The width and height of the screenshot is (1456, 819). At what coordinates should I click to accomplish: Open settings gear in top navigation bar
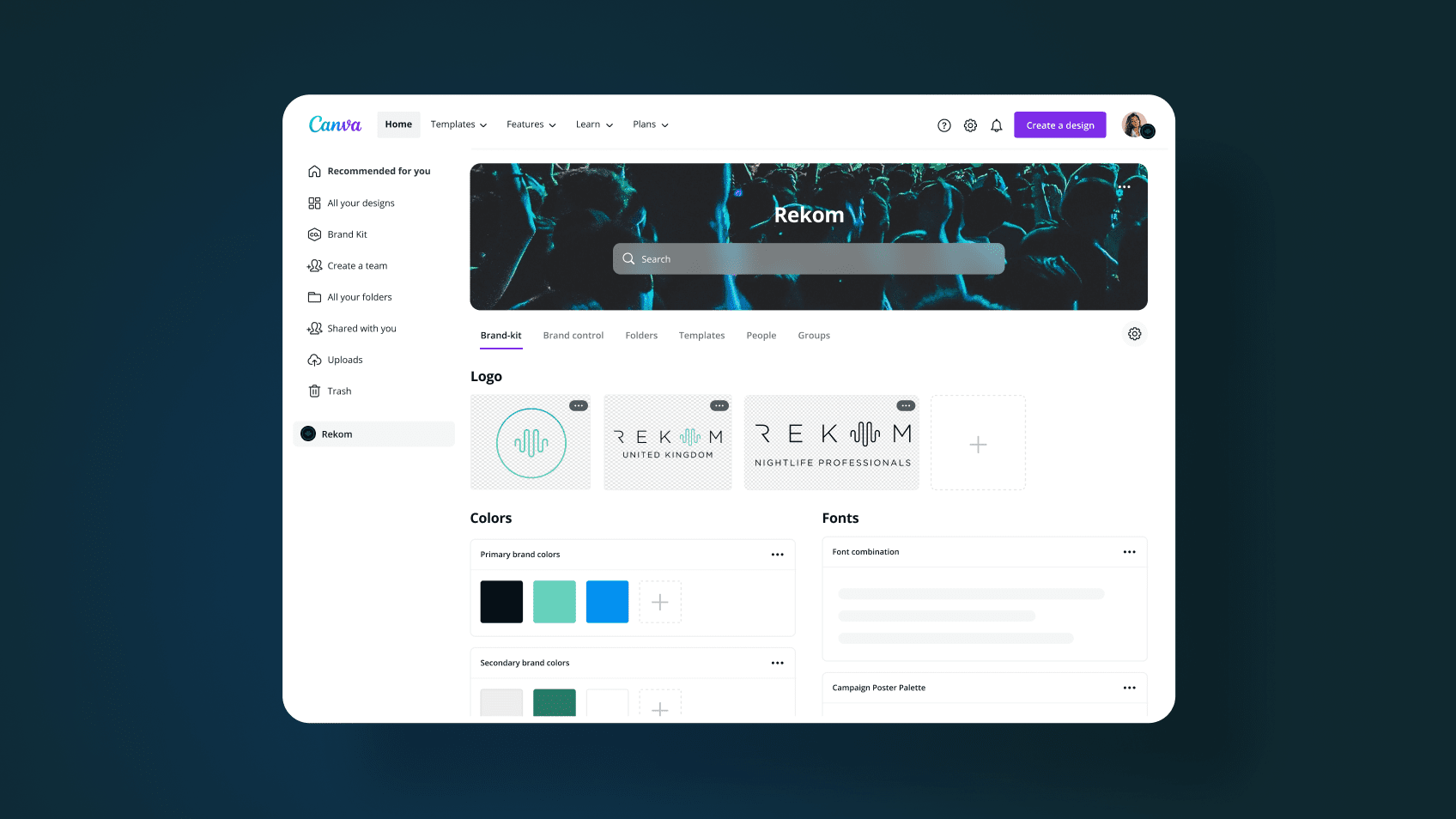click(970, 125)
